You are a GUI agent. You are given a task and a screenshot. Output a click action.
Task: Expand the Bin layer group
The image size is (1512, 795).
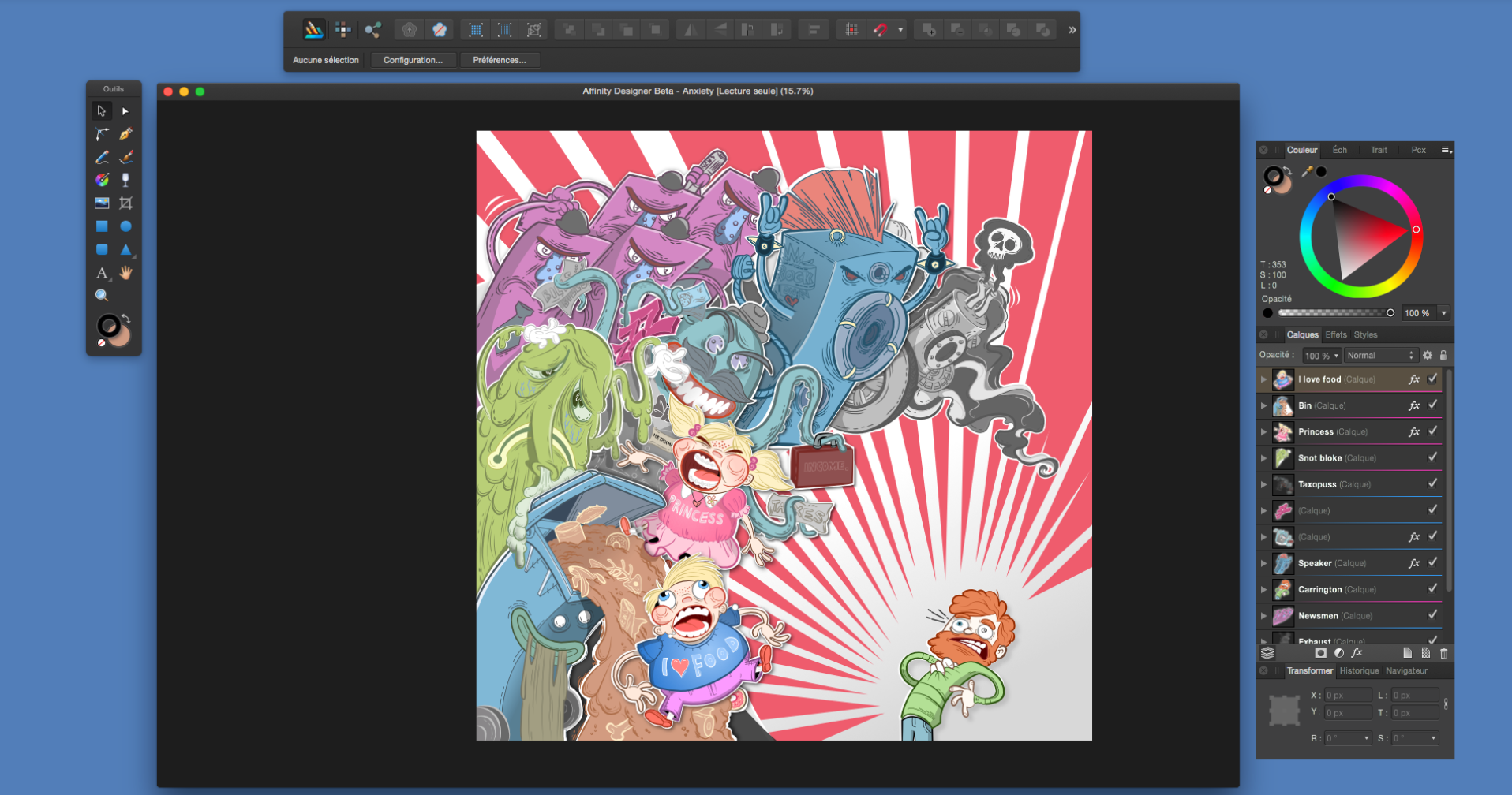point(1263,405)
